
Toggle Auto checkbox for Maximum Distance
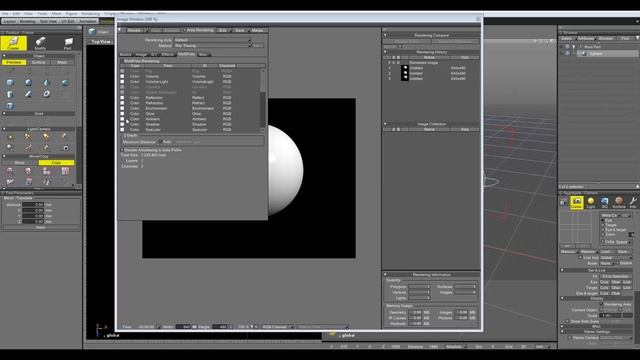point(160,142)
